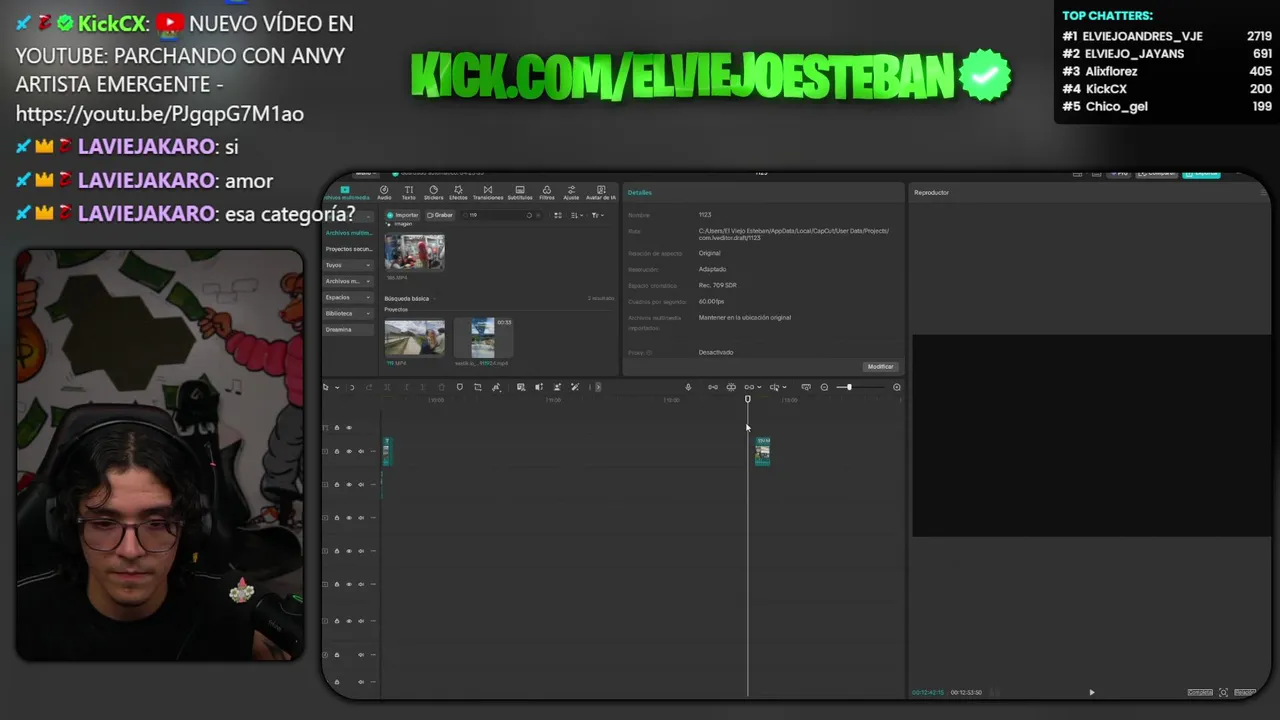The height and width of the screenshot is (720, 1280).
Task: Play preview in Reproductor panel
Action: coord(1091,692)
